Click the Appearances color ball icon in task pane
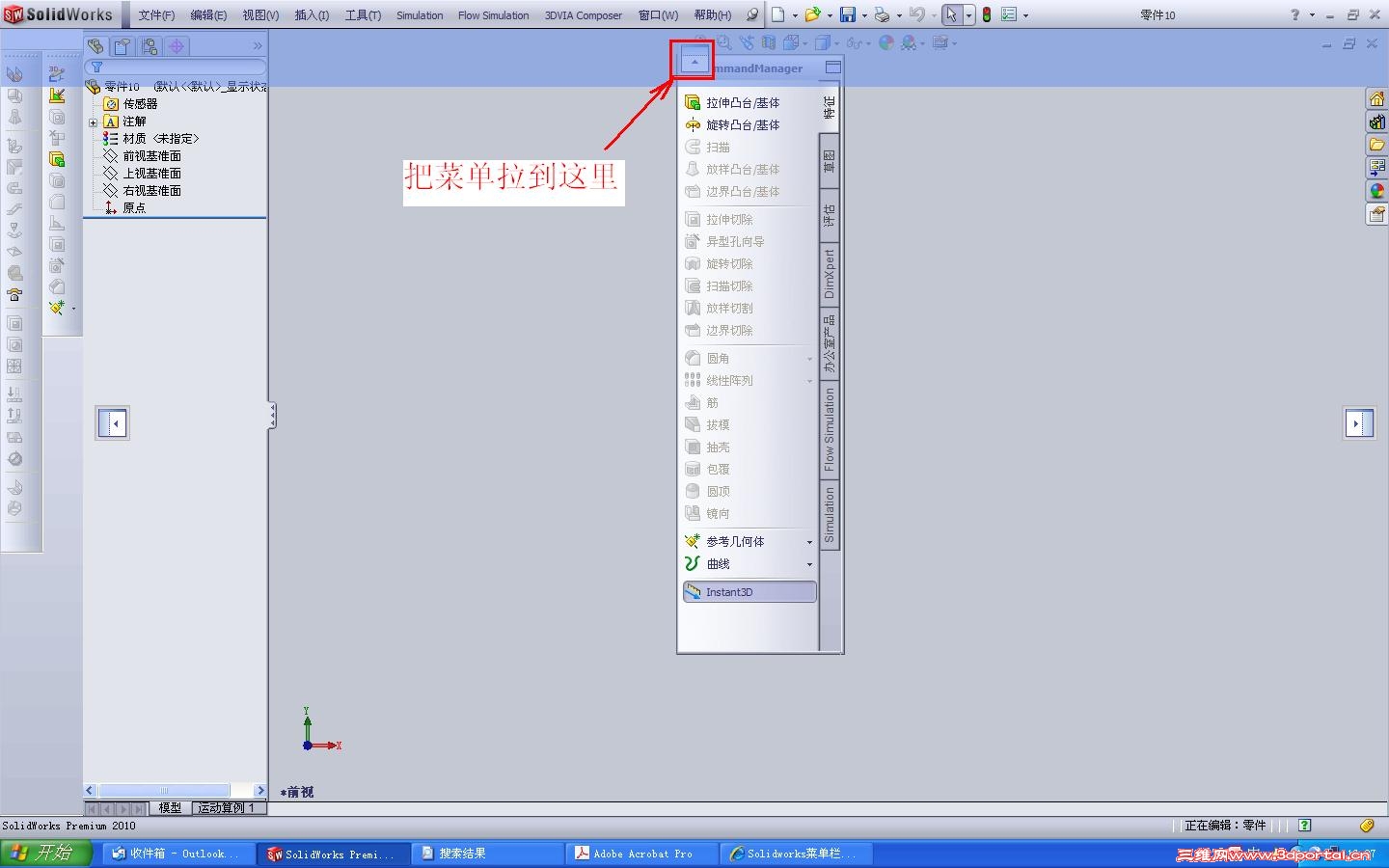Screen dimensions: 1389x868 tap(1376, 191)
